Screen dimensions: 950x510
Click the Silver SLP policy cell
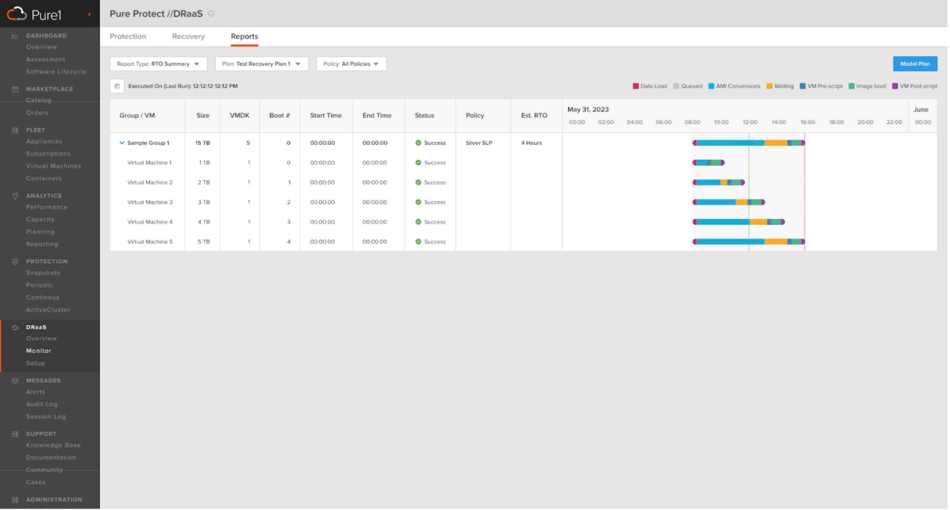pyautogui.click(x=479, y=143)
